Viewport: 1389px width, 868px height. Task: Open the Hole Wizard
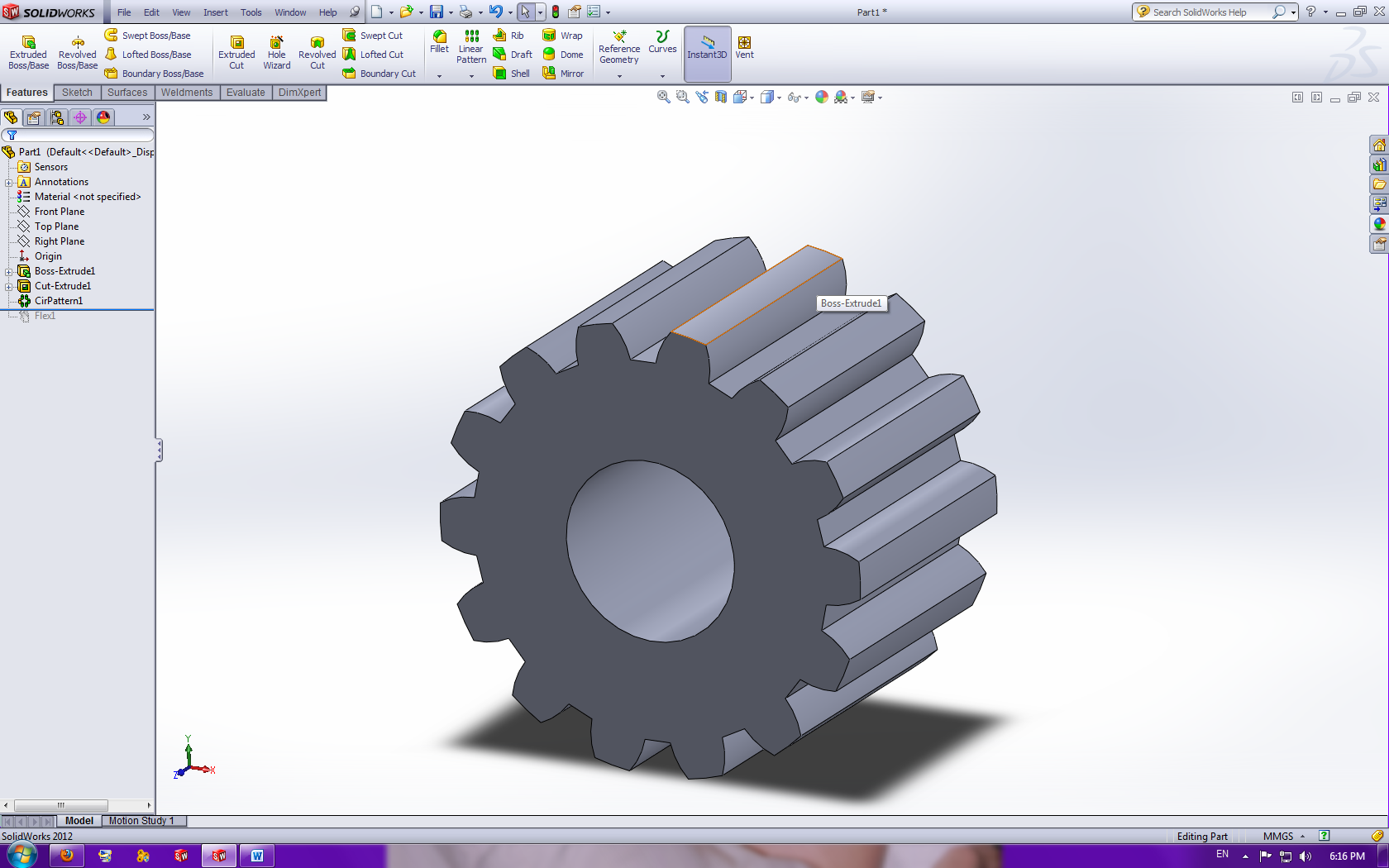(x=277, y=53)
